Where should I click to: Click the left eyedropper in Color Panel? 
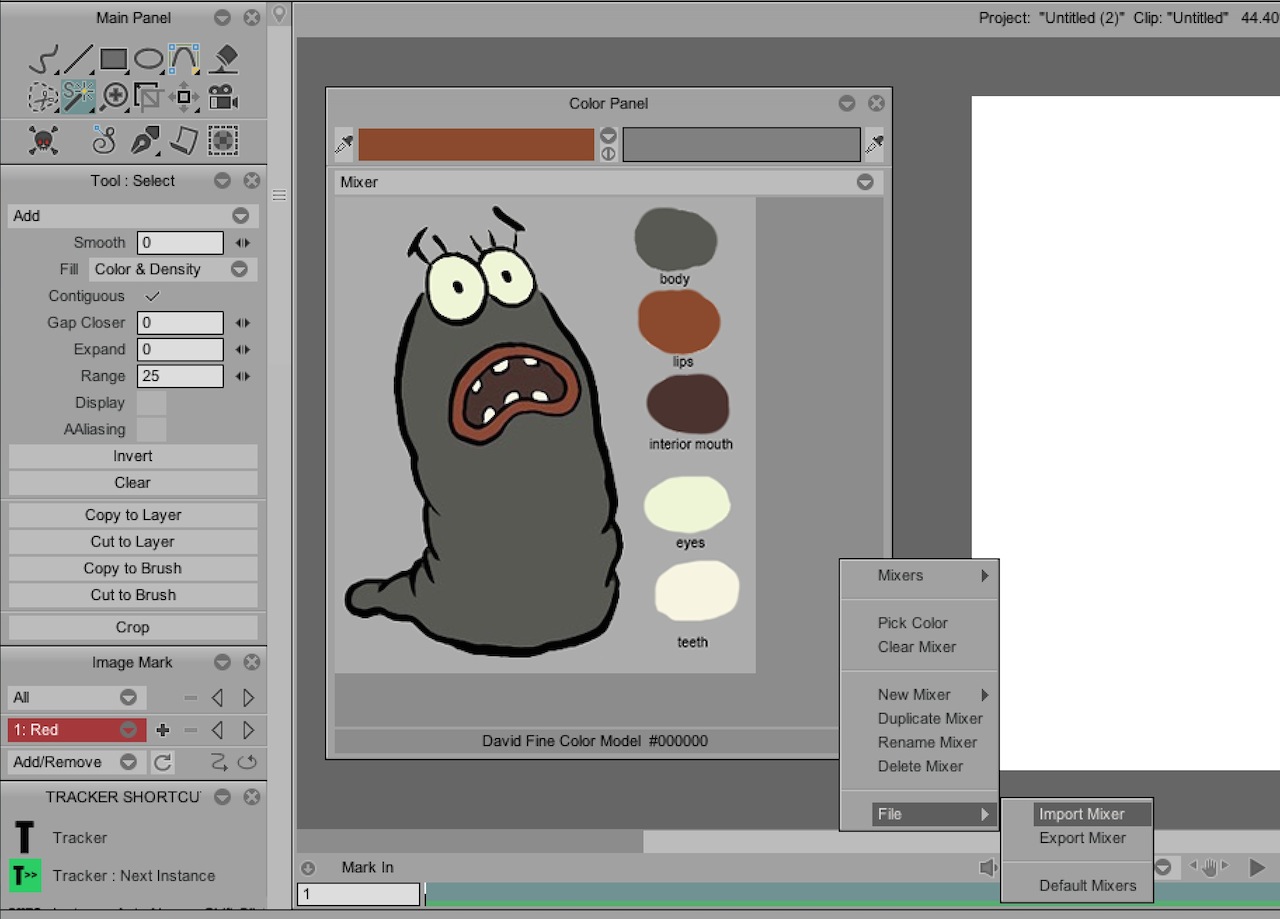[343, 145]
